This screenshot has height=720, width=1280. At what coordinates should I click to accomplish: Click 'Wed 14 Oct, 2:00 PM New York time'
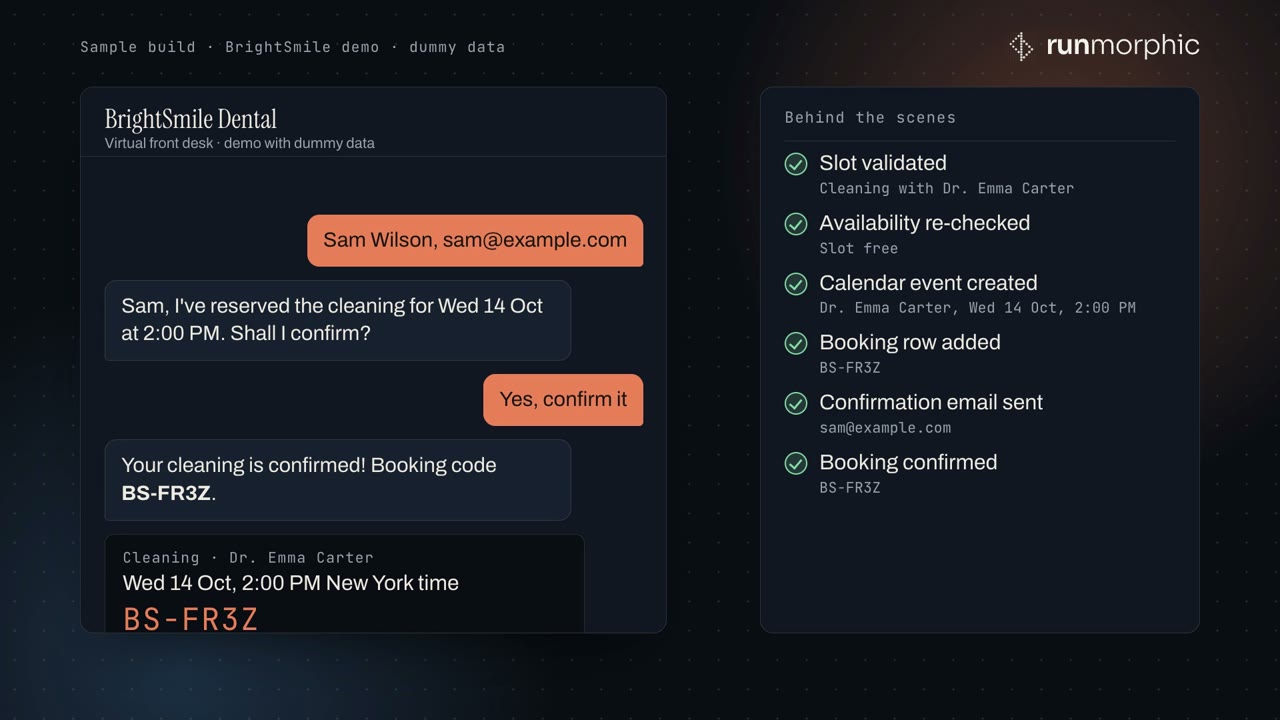pos(291,583)
